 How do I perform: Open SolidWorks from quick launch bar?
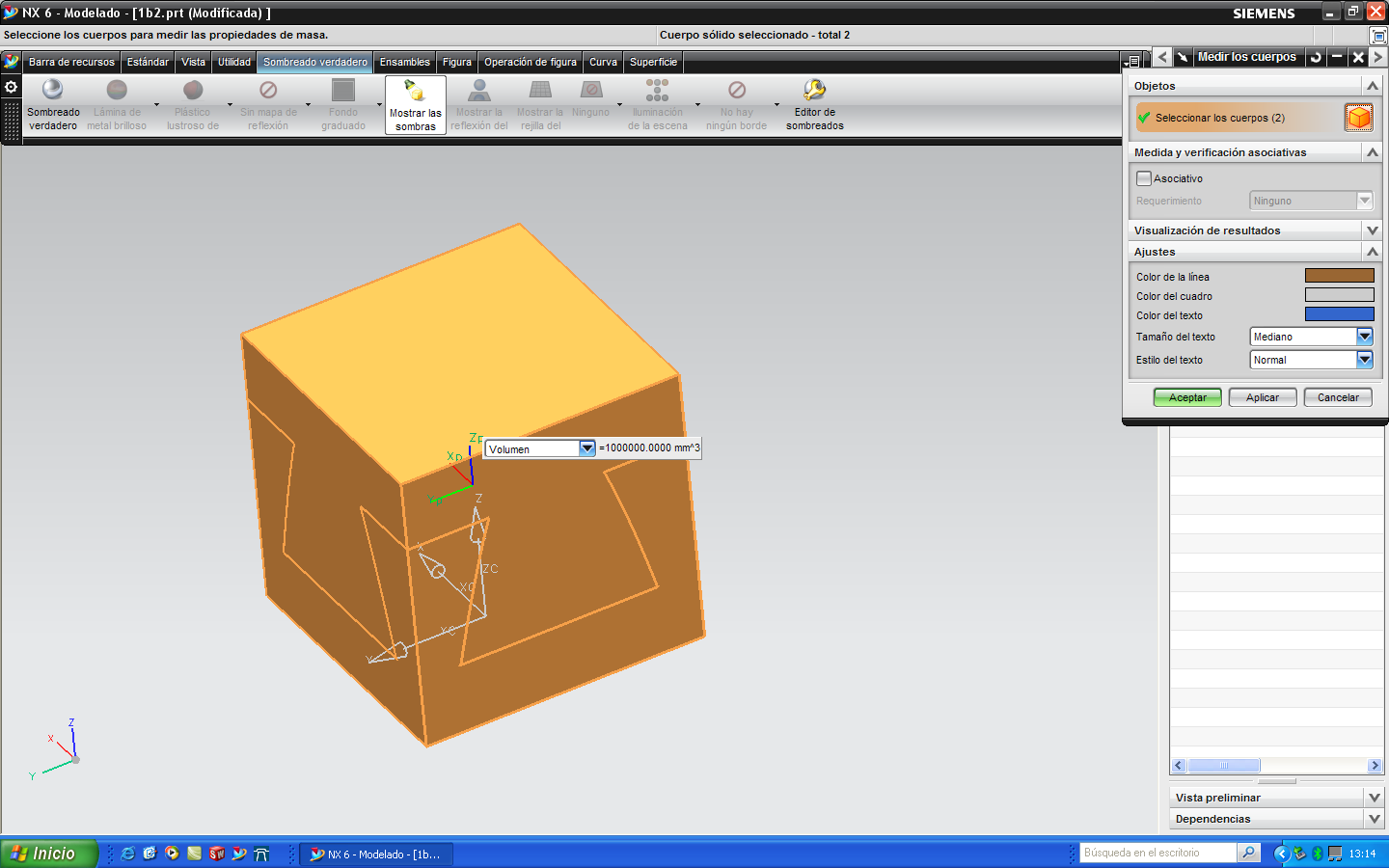(217, 854)
